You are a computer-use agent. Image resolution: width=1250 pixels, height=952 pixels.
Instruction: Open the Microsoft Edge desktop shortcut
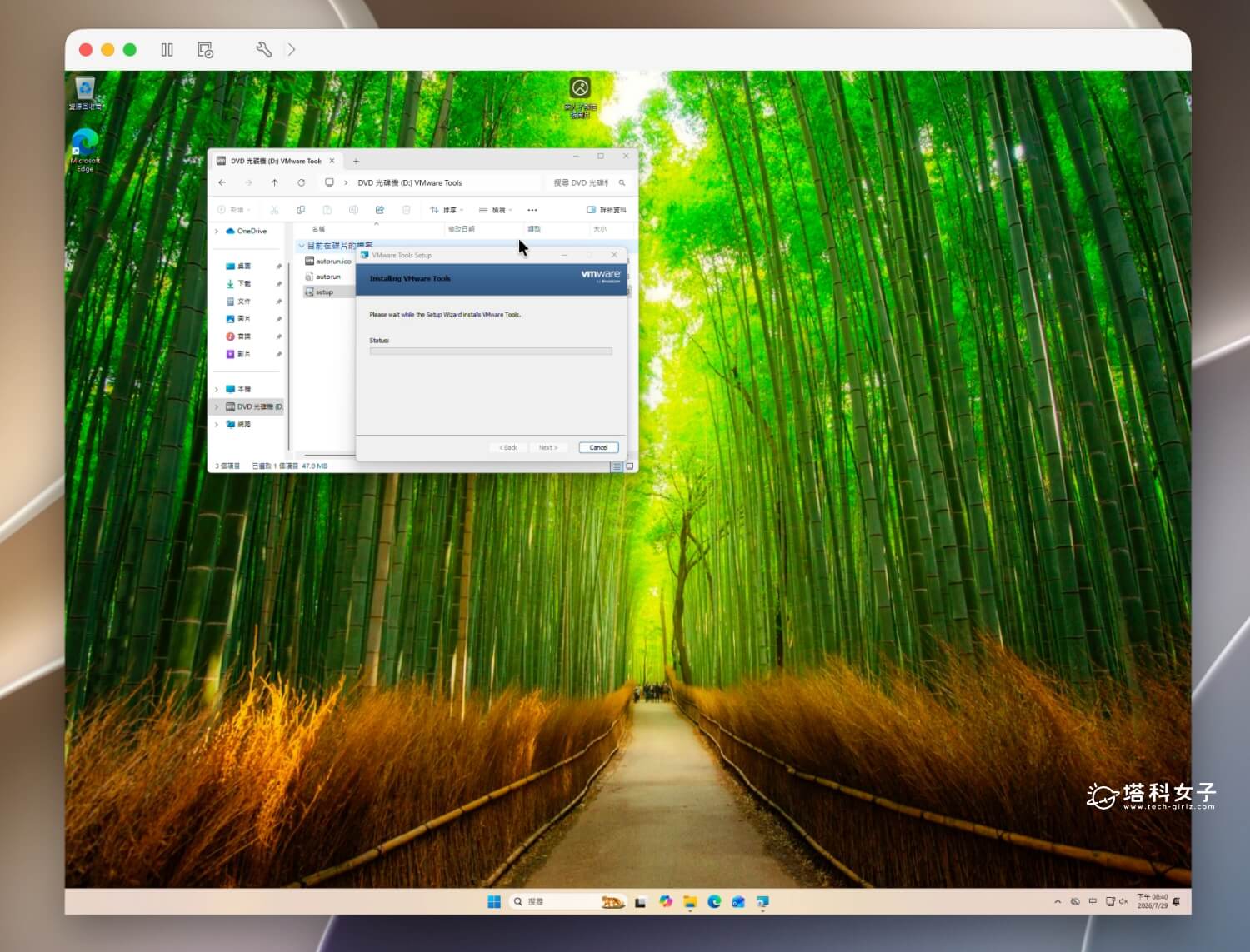85,151
